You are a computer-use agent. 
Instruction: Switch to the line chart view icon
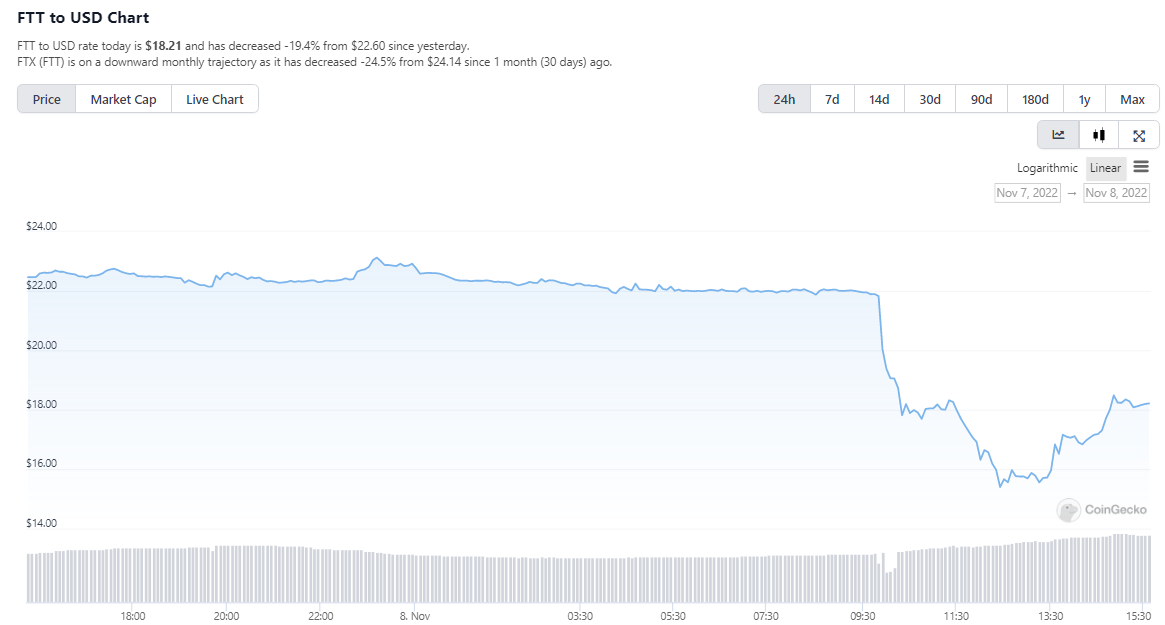pyautogui.click(x=1058, y=135)
